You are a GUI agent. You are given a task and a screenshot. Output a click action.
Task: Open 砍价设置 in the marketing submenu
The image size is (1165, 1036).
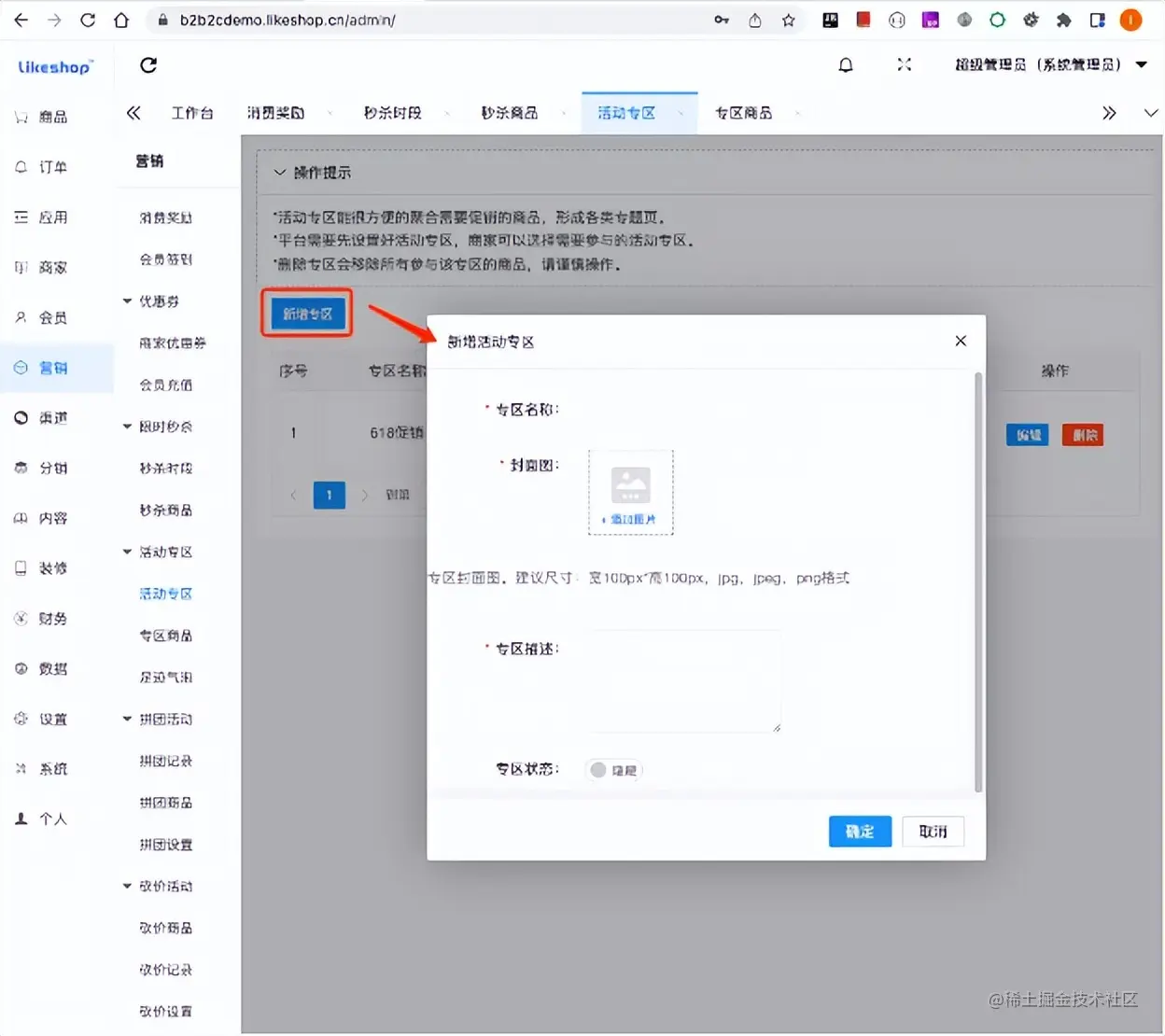click(166, 1012)
